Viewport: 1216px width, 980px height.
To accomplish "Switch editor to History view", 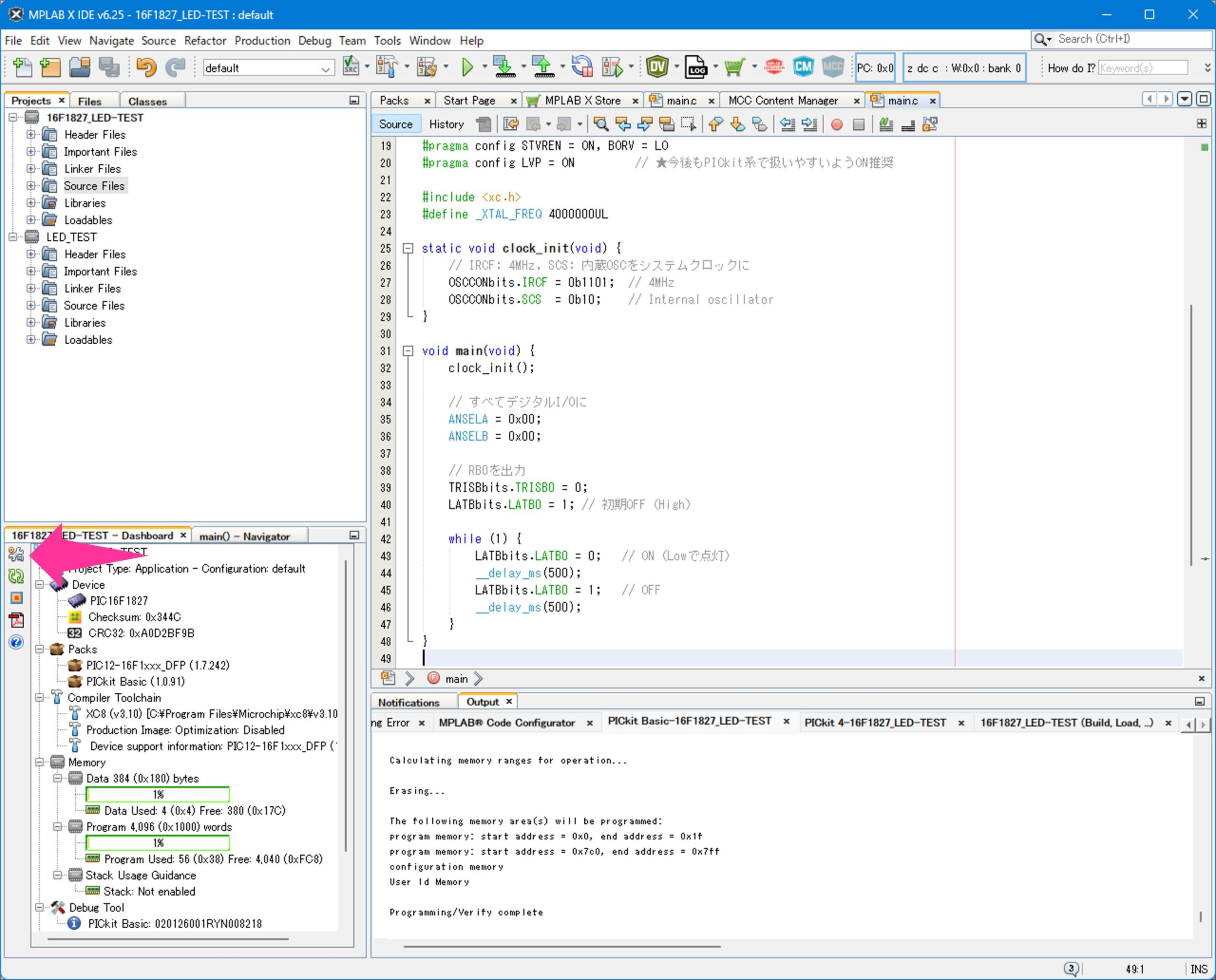I will point(446,124).
